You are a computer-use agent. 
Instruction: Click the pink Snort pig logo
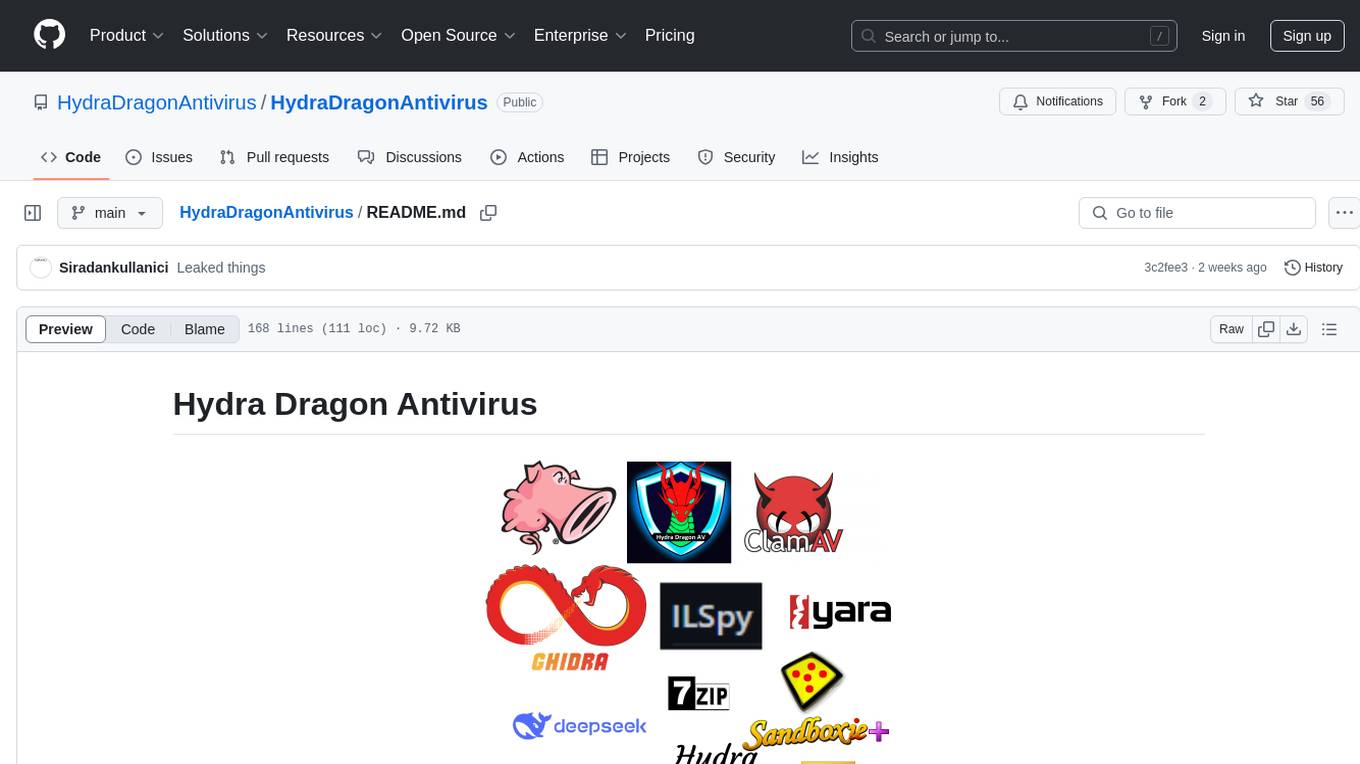pos(558,506)
